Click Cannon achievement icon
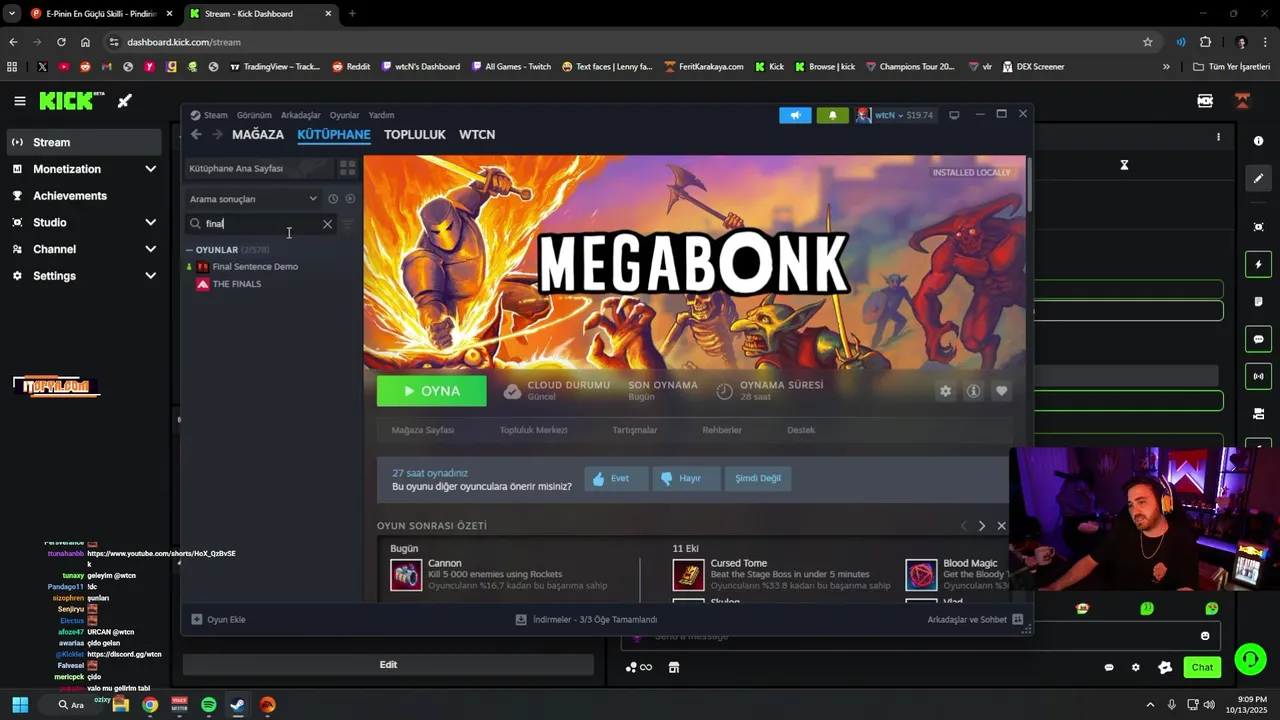 coord(406,575)
